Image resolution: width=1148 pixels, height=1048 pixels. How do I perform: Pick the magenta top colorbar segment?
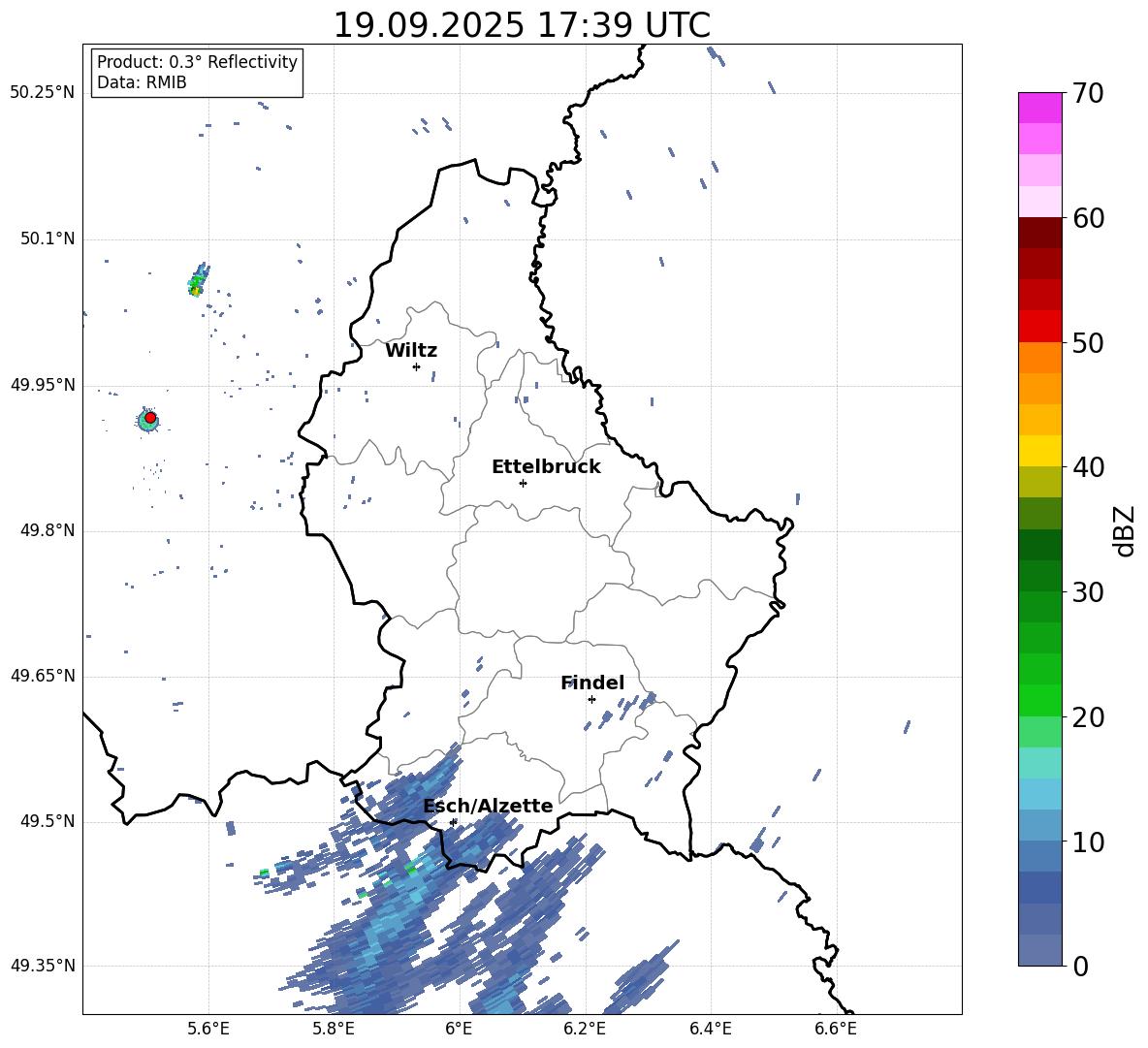pyautogui.click(x=1040, y=108)
